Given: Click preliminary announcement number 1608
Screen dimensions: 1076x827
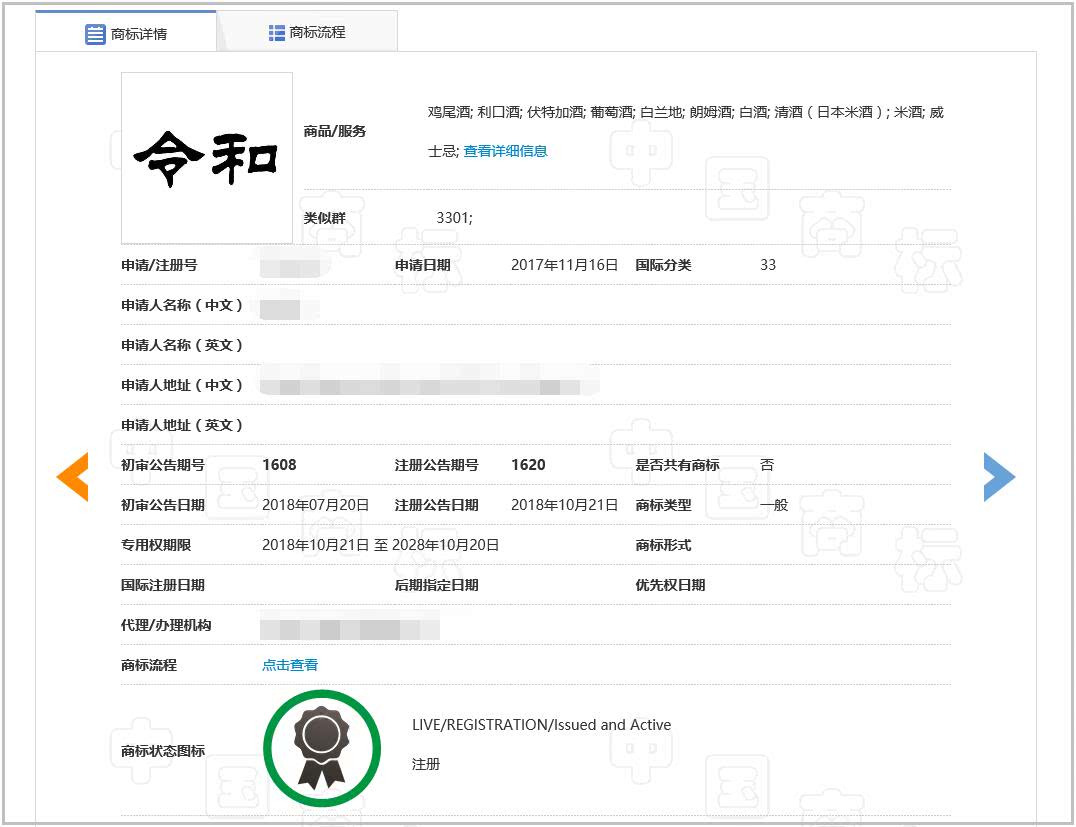Looking at the screenshot, I should click(x=279, y=465).
